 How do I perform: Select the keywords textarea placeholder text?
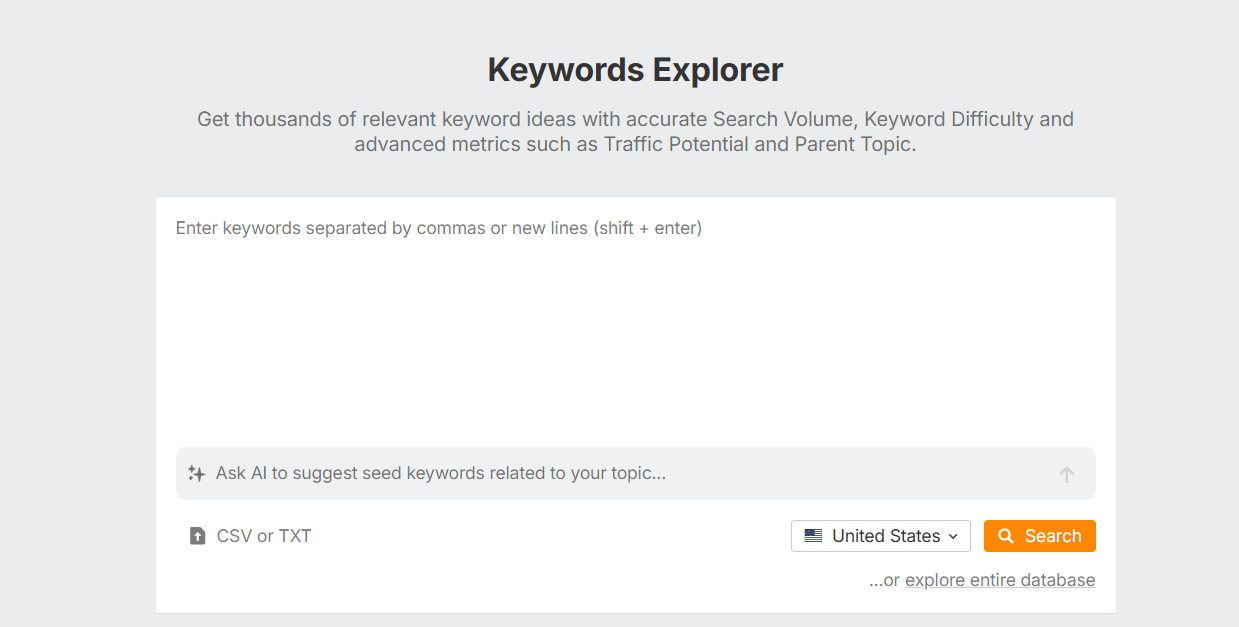coord(437,228)
